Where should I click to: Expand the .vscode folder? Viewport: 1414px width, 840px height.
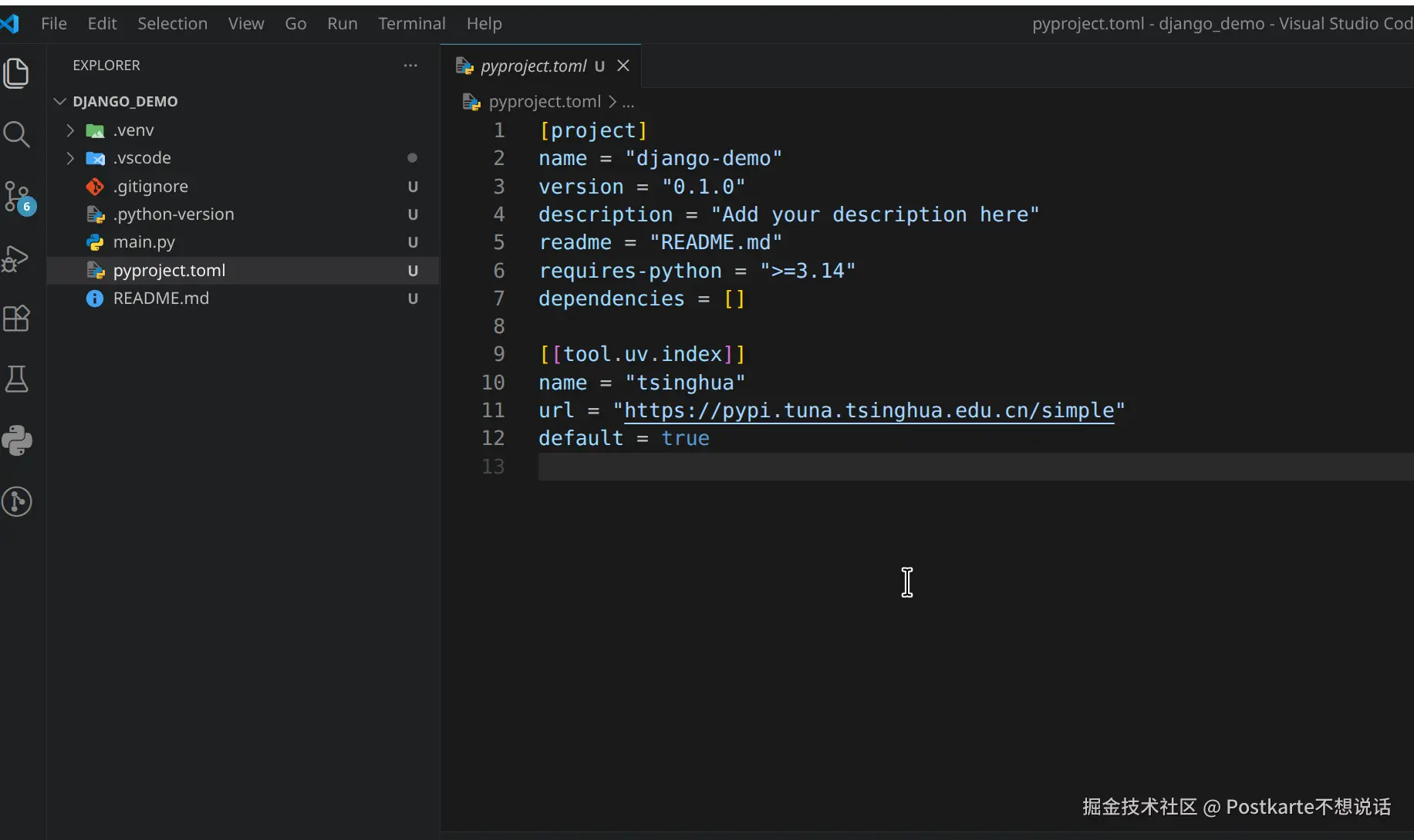[x=70, y=158]
